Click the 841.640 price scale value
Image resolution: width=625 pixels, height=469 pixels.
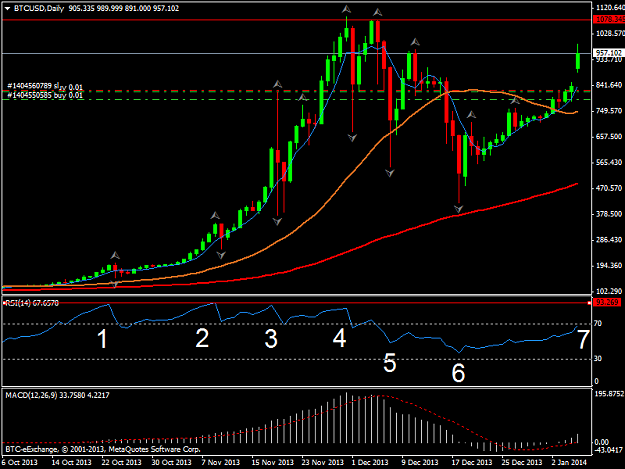608,85
